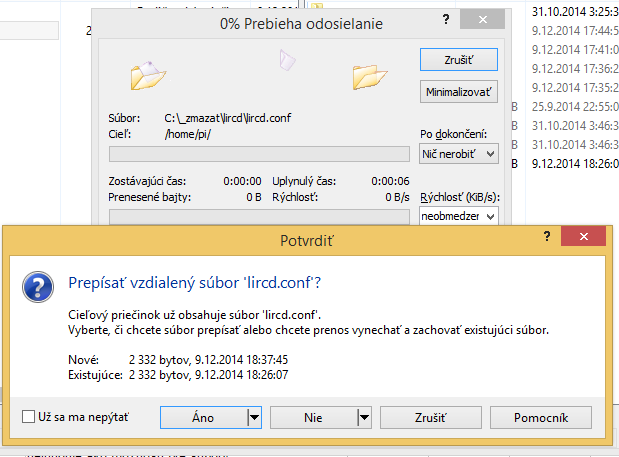Image resolution: width=619 pixels, height=457 pixels.
Task: Click the destination folder icon in transfer dialog
Action: (369, 75)
